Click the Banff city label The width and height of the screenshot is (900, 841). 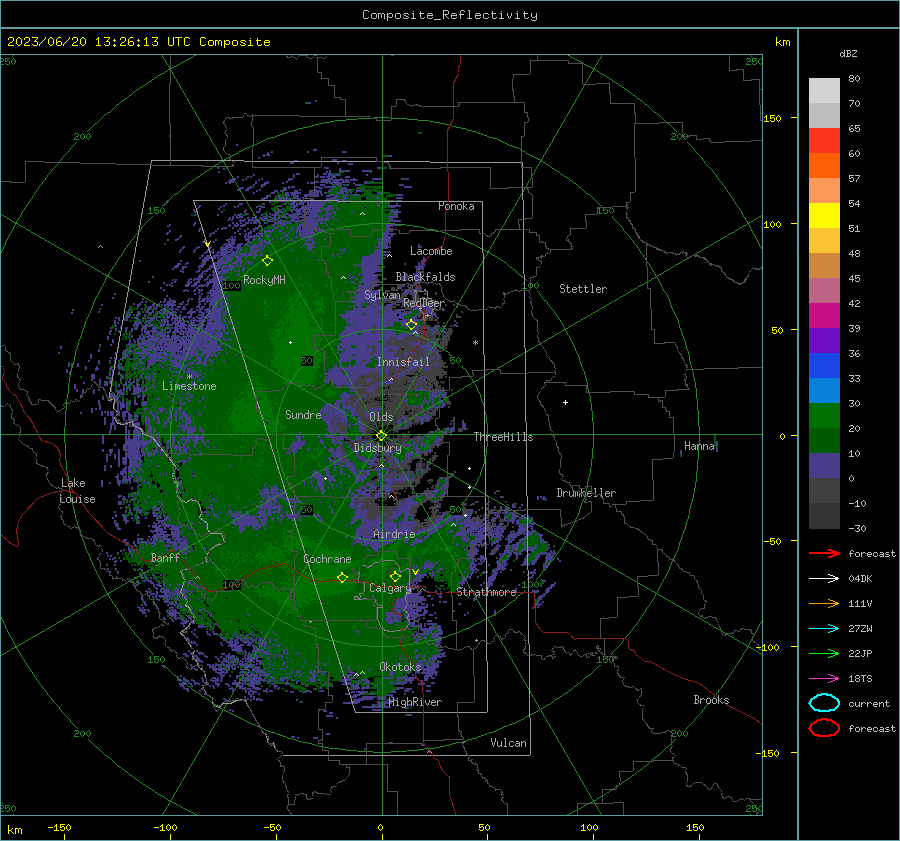(165, 557)
